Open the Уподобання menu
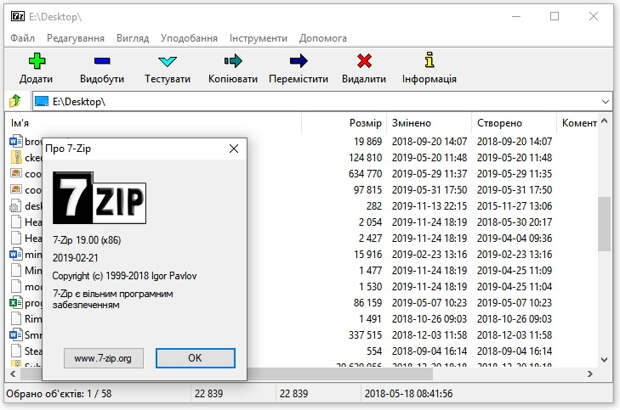 coord(189,38)
